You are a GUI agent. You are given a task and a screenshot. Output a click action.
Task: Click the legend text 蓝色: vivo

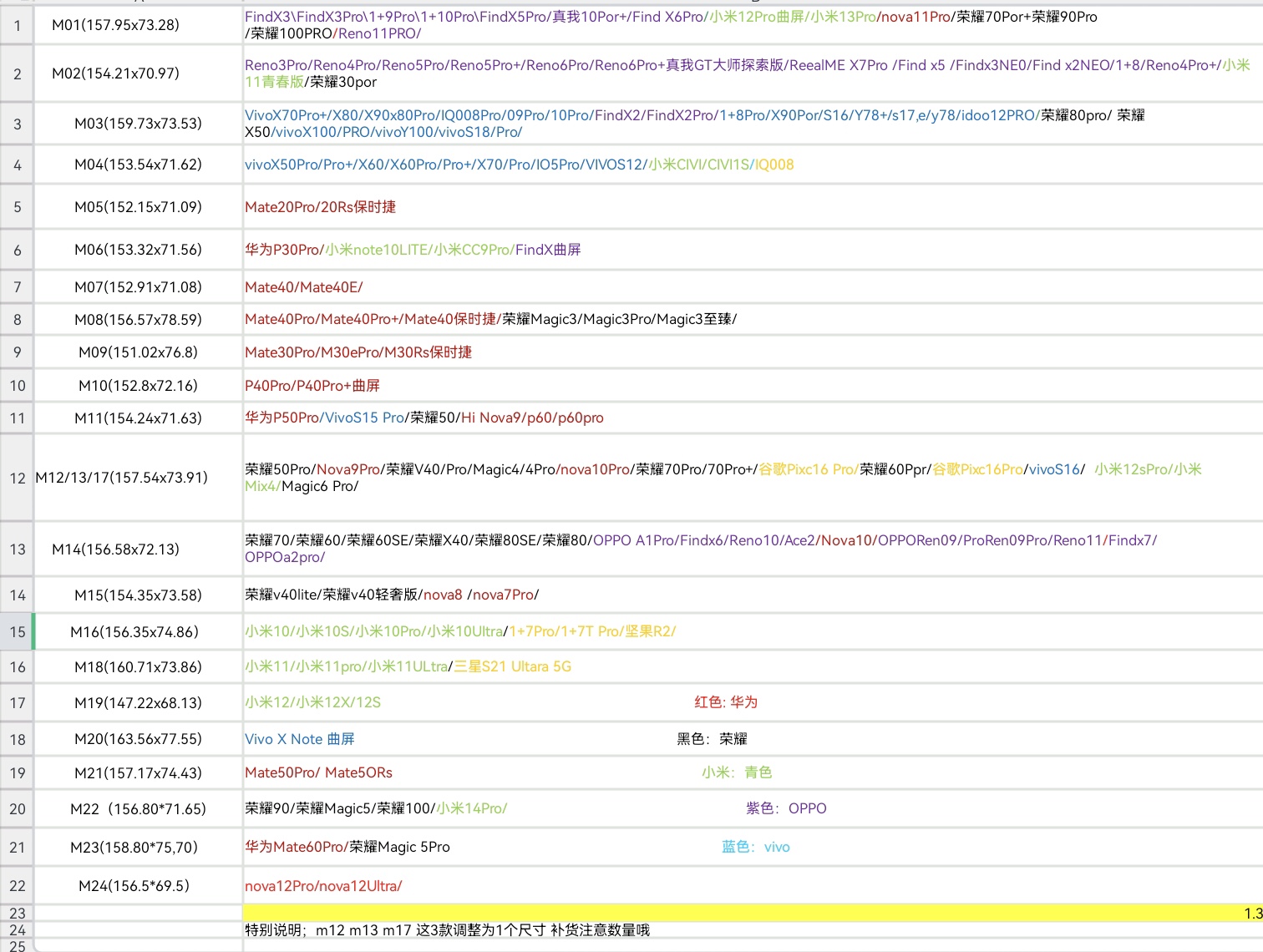click(x=756, y=847)
